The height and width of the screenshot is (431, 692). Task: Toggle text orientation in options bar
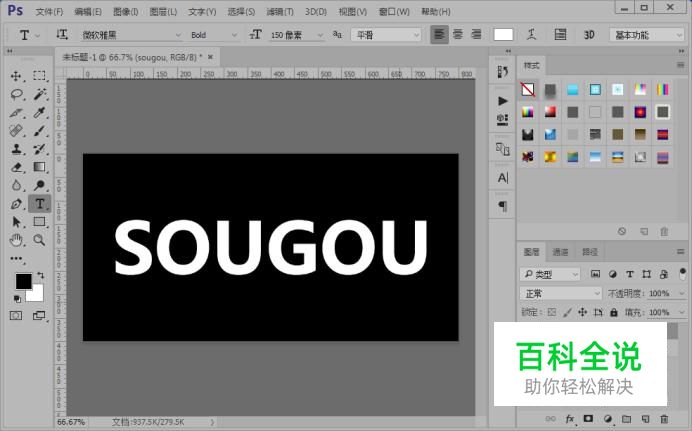pyautogui.click(x=62, y=34)
